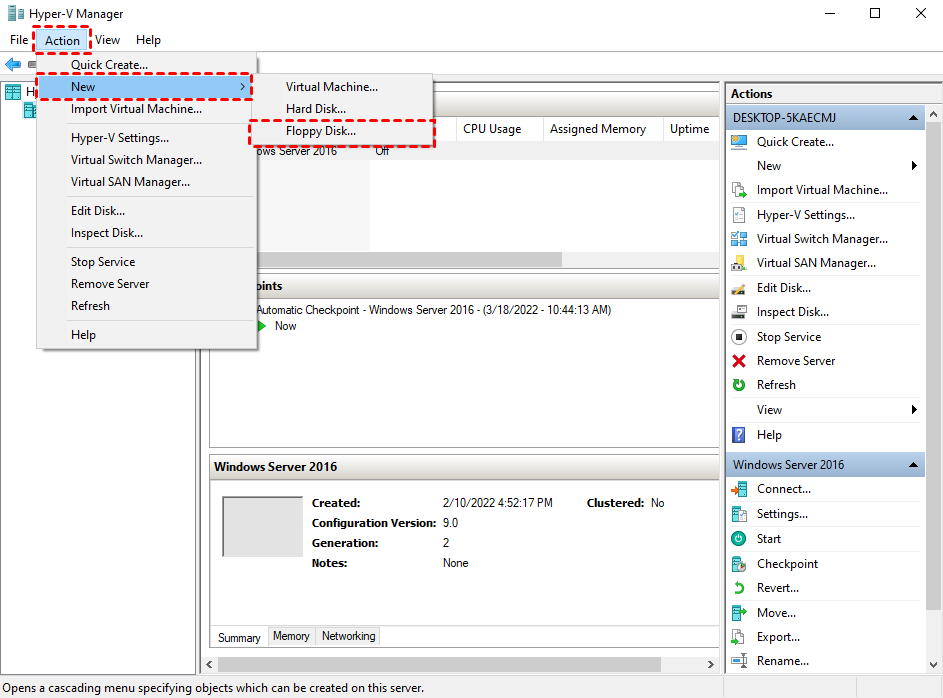Click Inspect Disk icon in Actions pane

coord(739,312)
